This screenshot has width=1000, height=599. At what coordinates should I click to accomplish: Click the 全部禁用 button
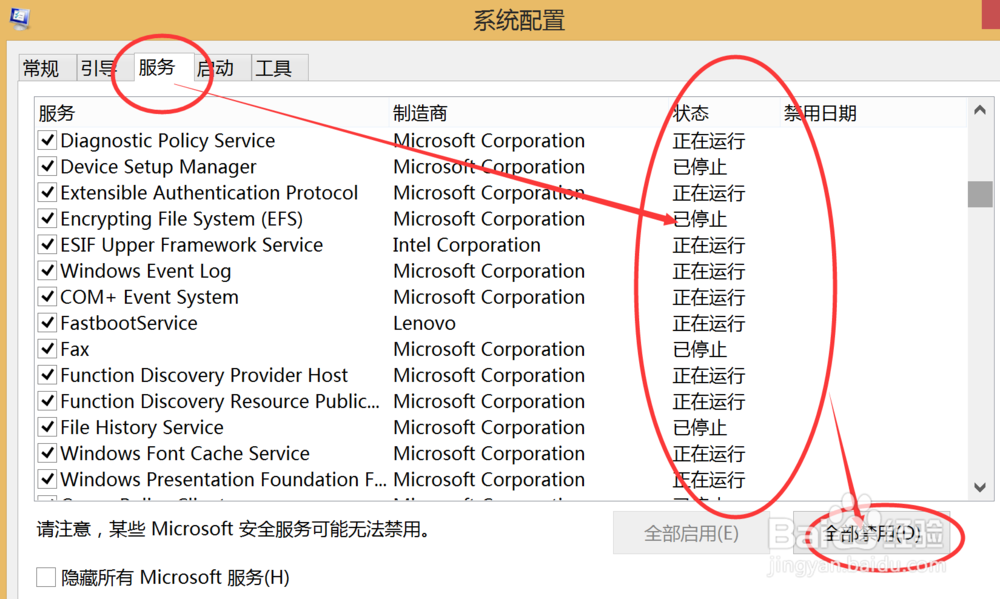point(866,533)
